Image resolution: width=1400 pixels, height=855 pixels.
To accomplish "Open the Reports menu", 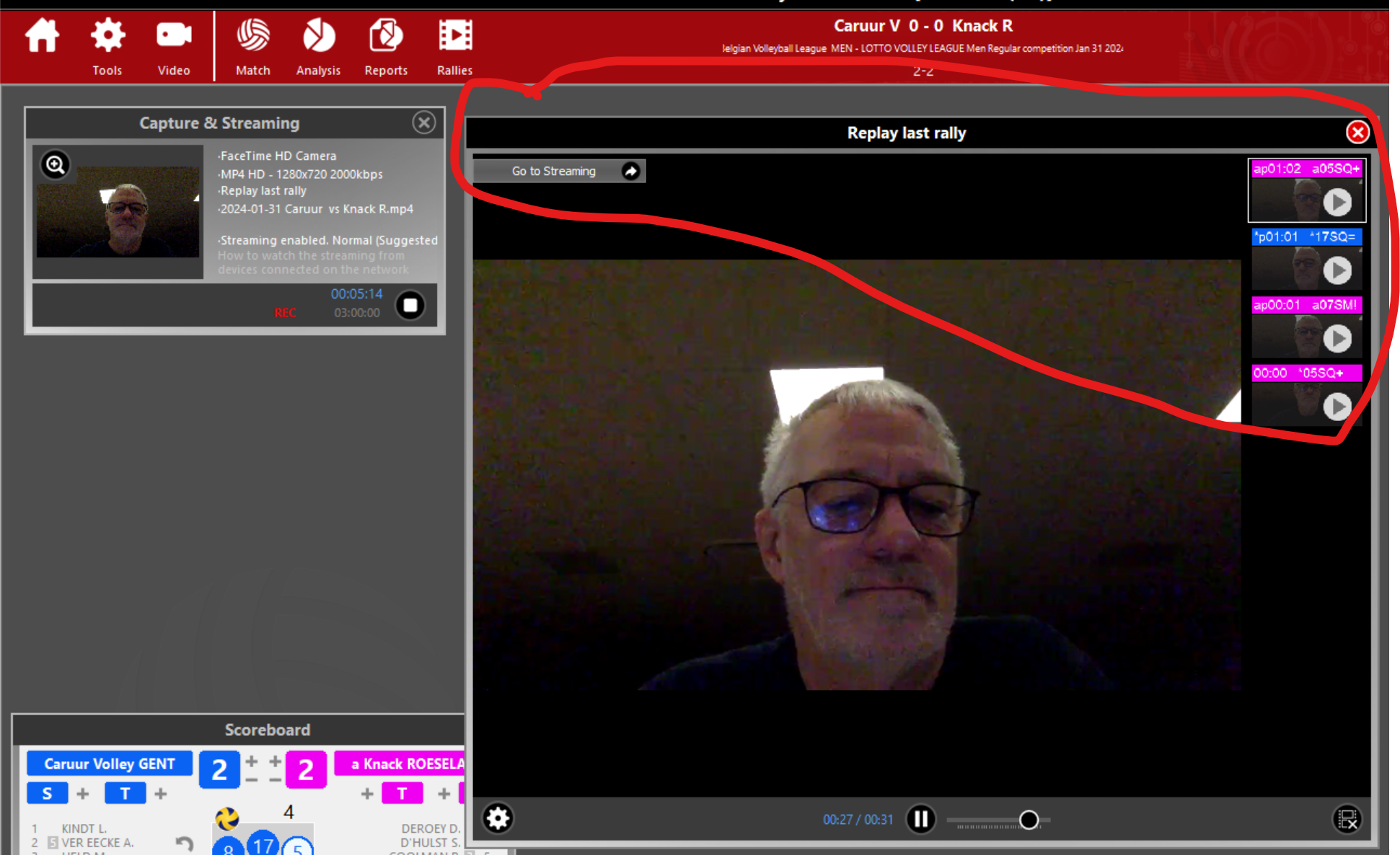I will (386, 47).
